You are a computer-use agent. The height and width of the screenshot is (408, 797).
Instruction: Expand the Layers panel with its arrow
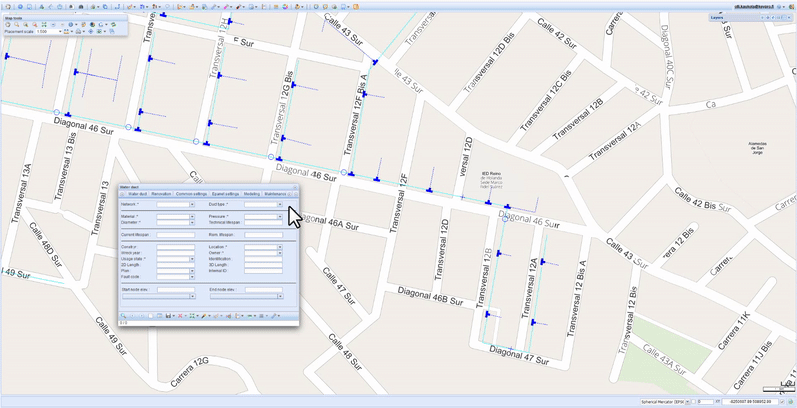[789, 18]
